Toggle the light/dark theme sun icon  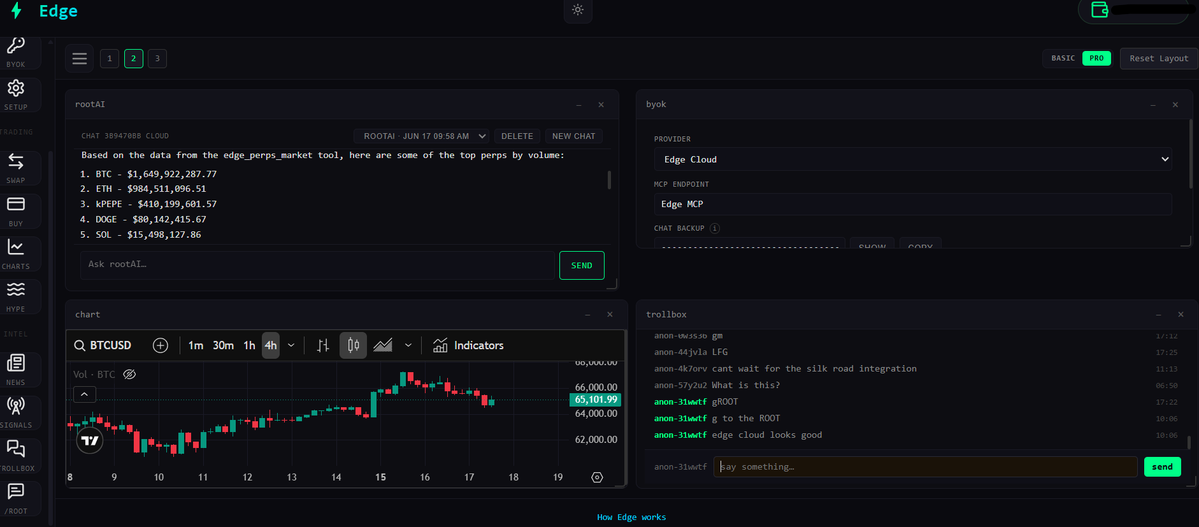click(x=578, y=11)
